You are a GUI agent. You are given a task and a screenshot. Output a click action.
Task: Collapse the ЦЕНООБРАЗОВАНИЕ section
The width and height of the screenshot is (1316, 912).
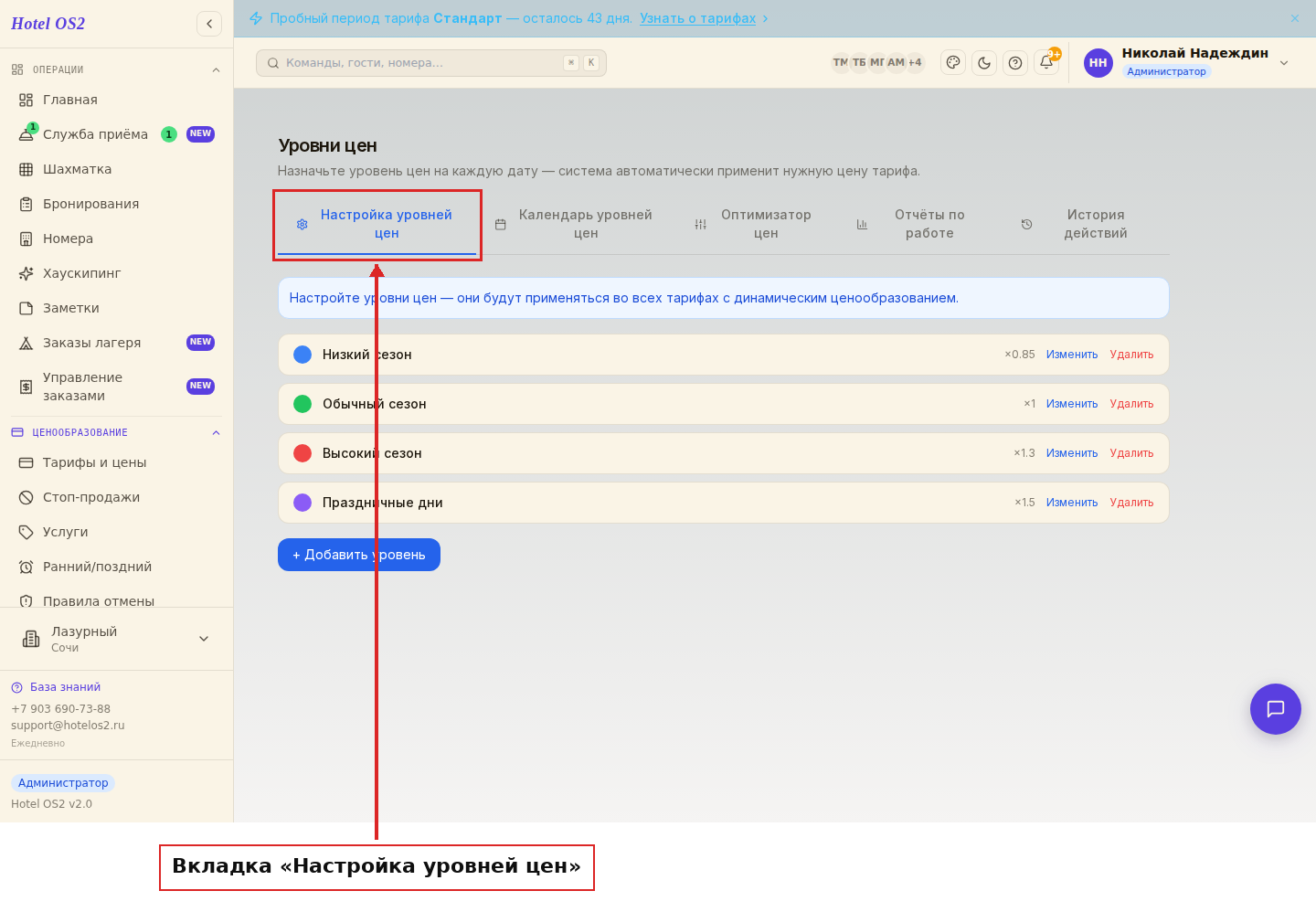(x=216, y=432)
